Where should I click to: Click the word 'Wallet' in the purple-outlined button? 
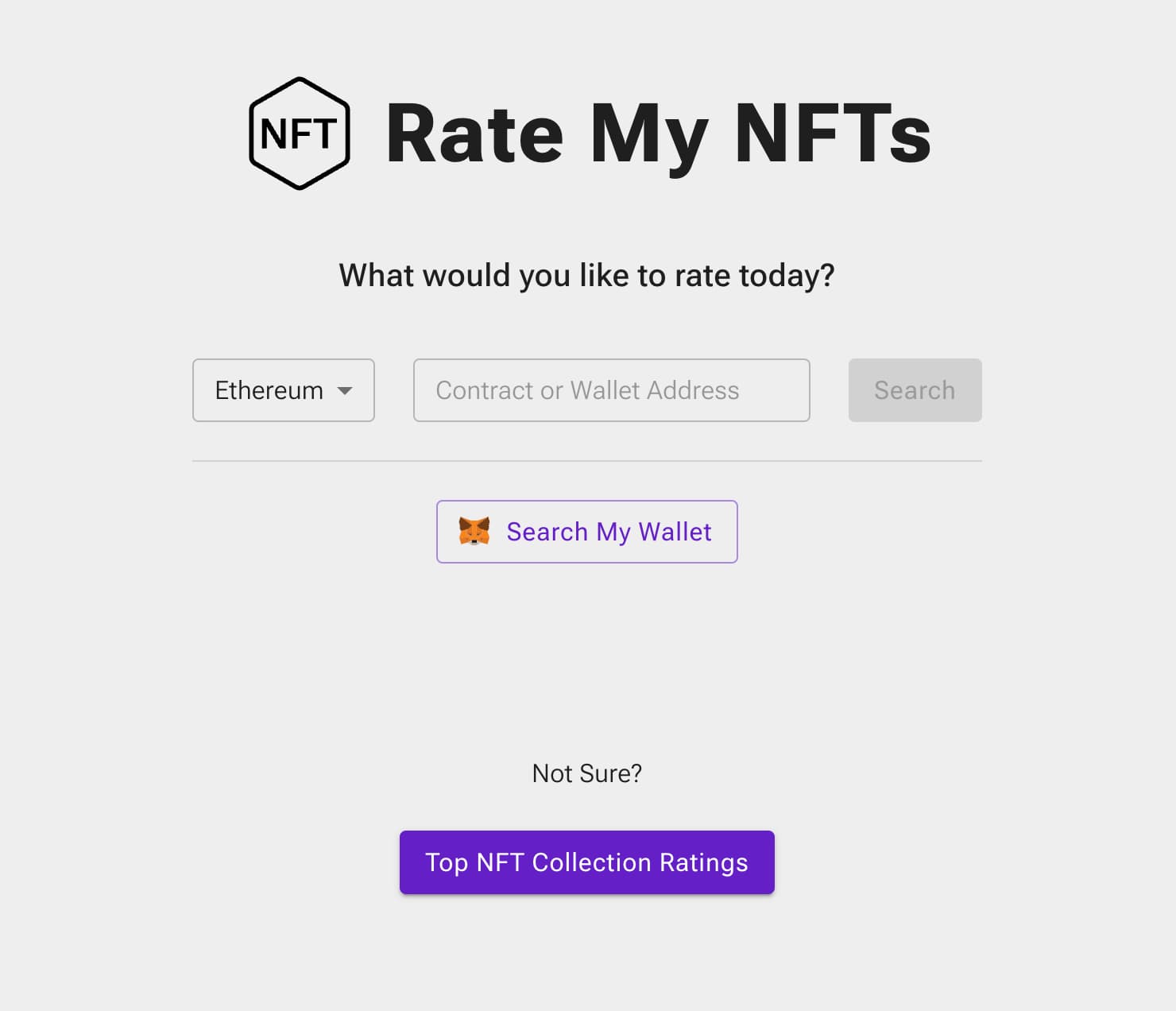(x=675, y=532)
